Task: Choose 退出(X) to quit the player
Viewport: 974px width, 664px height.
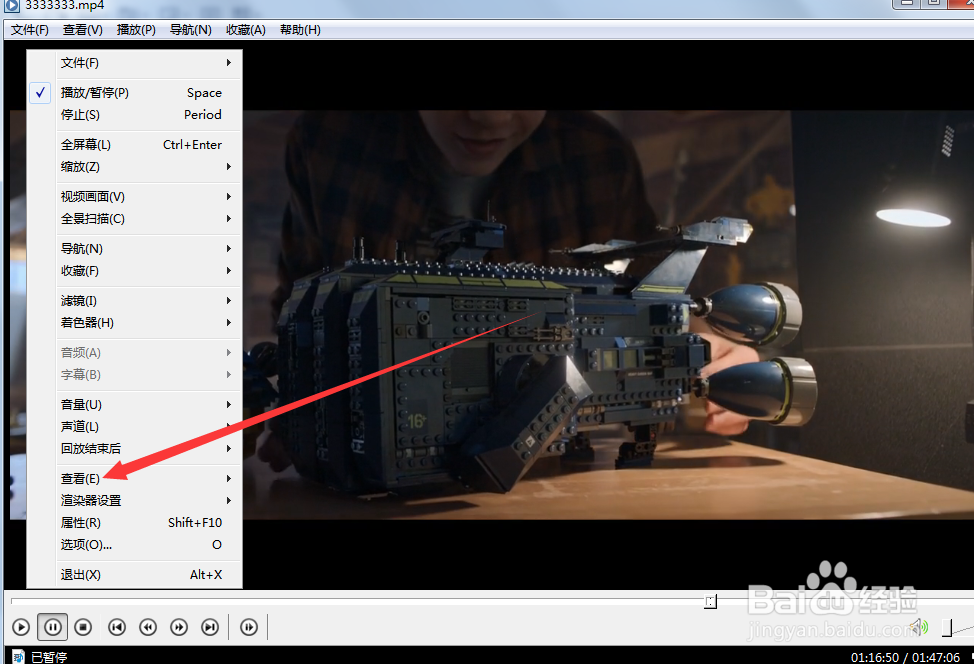Action: pyautogui.click(x=134, y=575)
